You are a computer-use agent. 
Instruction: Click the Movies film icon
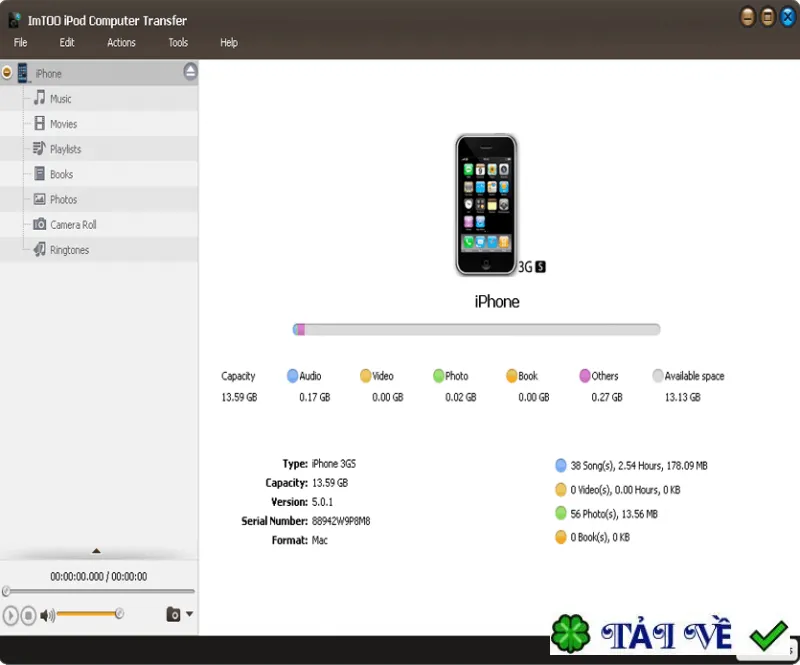(39, 123)
